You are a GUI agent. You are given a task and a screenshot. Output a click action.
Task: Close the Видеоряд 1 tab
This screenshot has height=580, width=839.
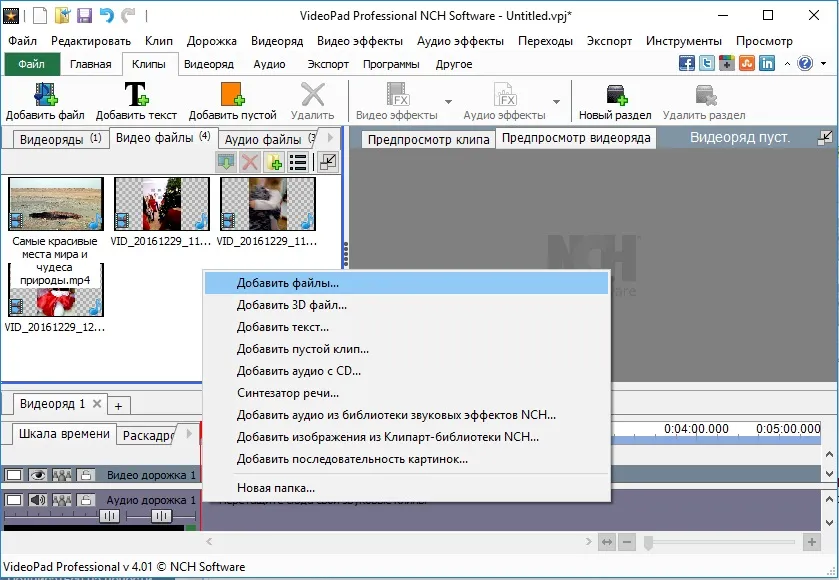(x=97, y=403)
